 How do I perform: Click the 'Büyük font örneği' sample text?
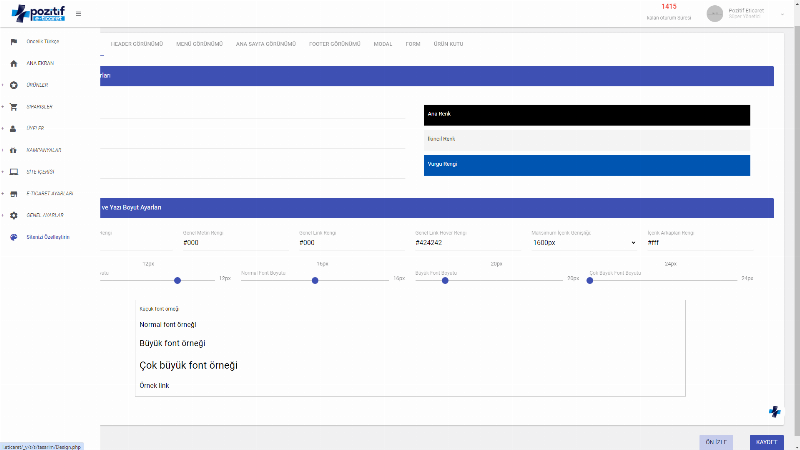[x=172, y=343]
